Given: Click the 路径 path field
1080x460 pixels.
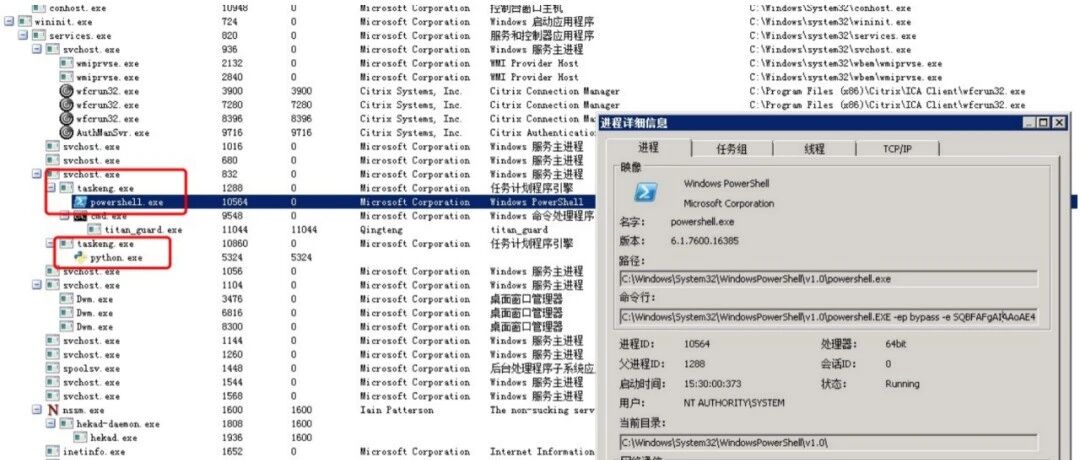Looking at the screenshot, I should pyautogui.click(x=829, y=279).
